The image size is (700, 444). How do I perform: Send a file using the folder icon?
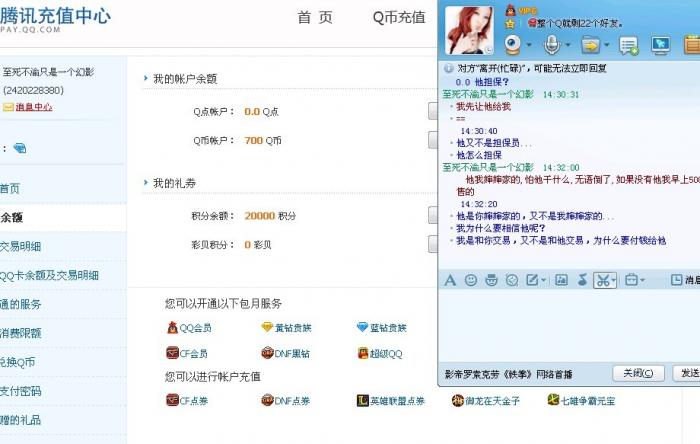click(590, 45)
